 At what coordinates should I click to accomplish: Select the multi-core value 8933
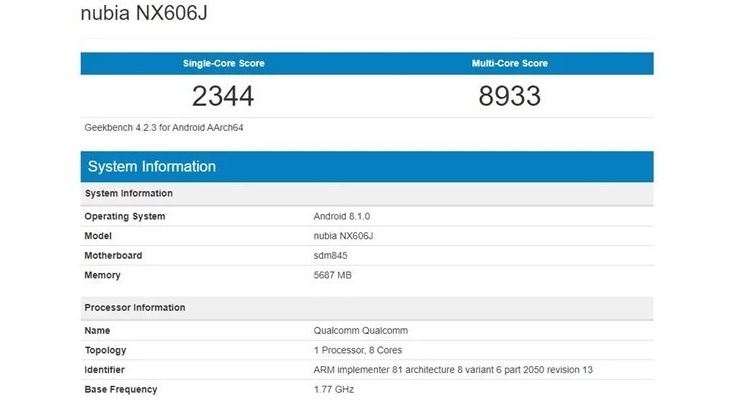coord(510,96)
